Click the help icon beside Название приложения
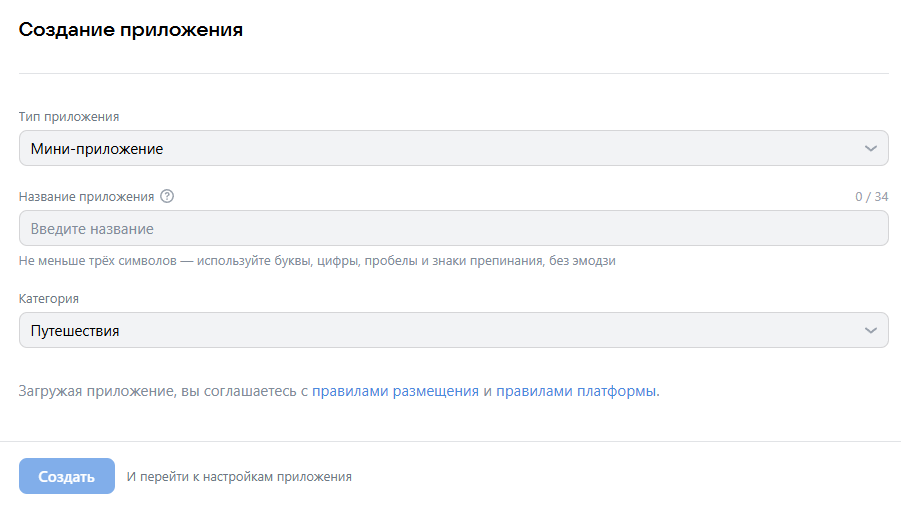Image resolution: width=901 pixels, height=514 pixels. click(167, 197)
